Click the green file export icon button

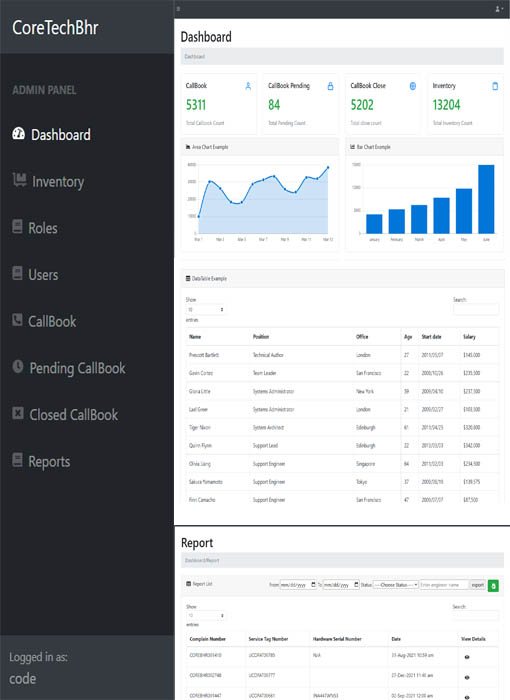pos(493,586)
